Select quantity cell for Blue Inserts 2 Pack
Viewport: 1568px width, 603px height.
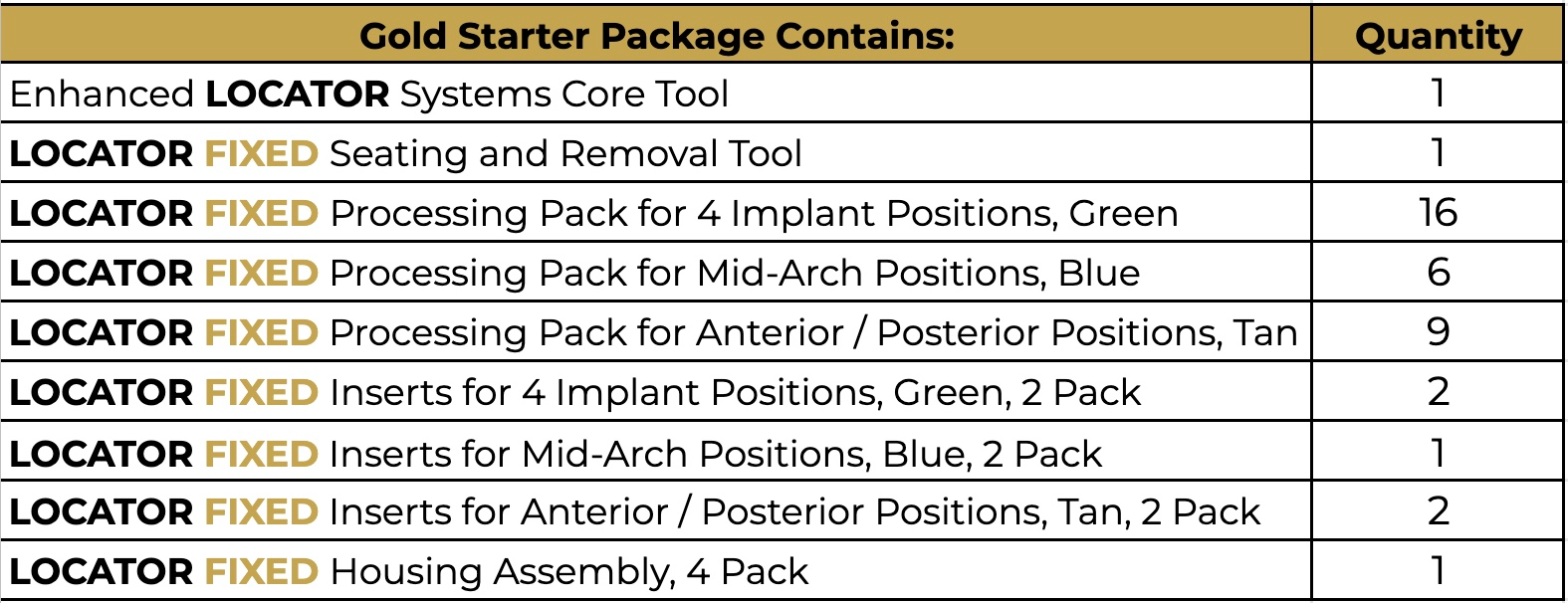pyautogui.click(x=1439, y=453)
